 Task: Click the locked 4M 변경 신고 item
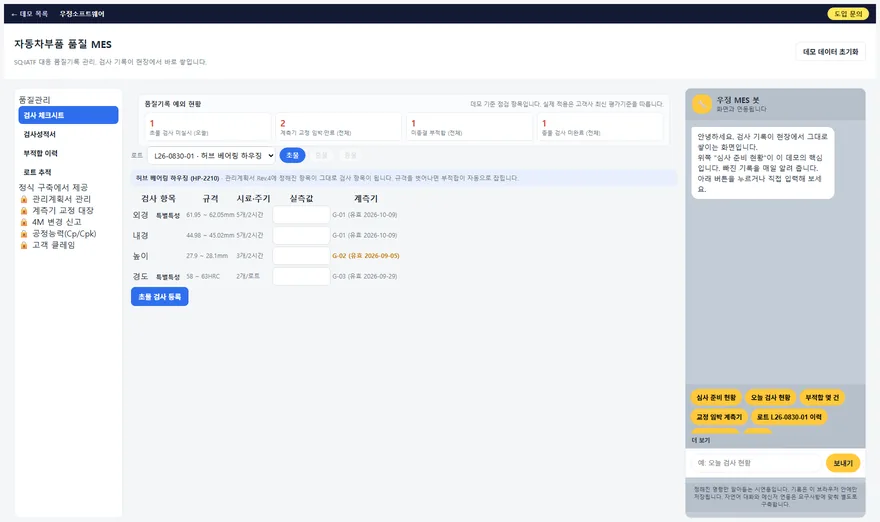click(x=57, y=222)
